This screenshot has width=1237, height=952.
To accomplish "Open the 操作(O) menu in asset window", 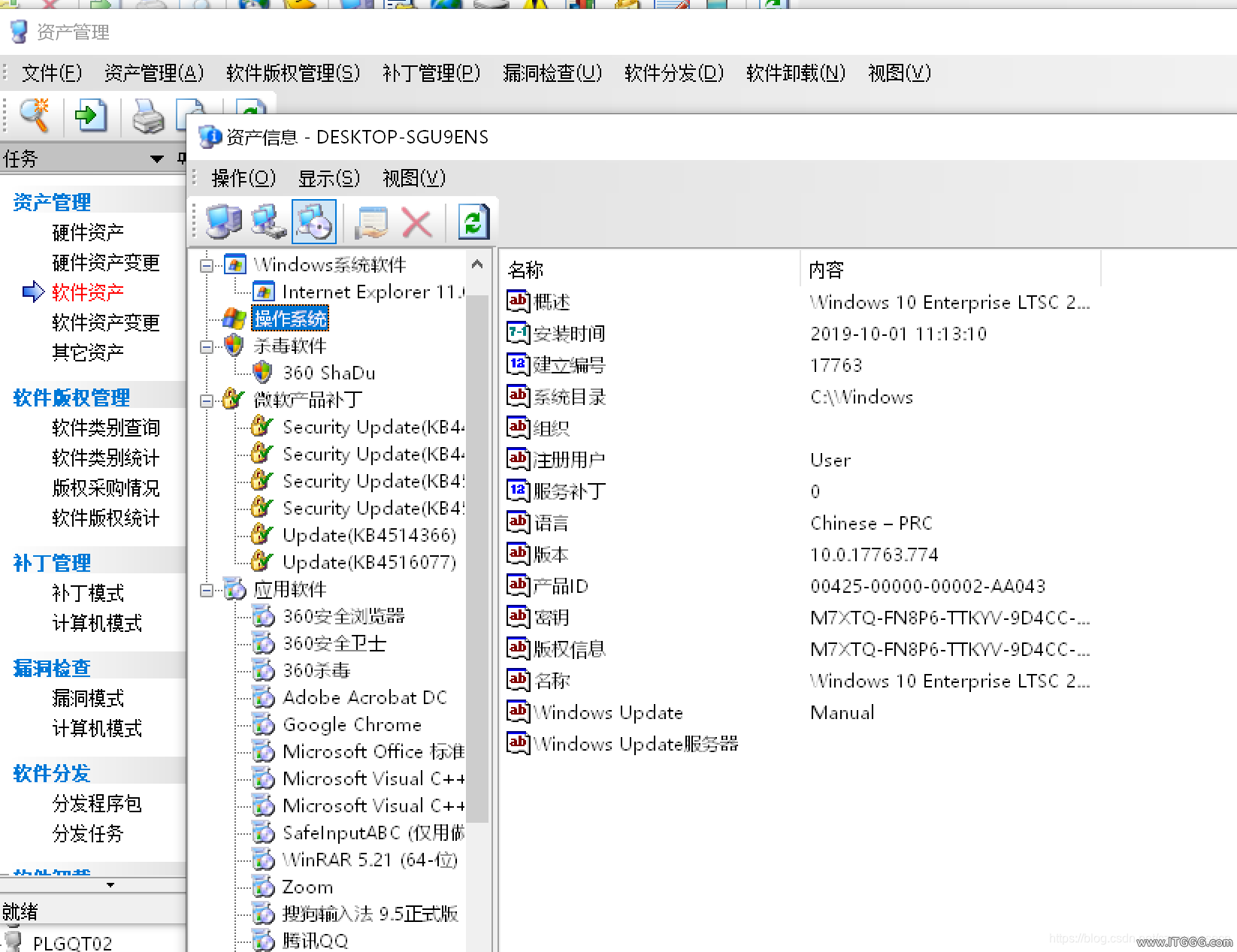I will [243, 178].
